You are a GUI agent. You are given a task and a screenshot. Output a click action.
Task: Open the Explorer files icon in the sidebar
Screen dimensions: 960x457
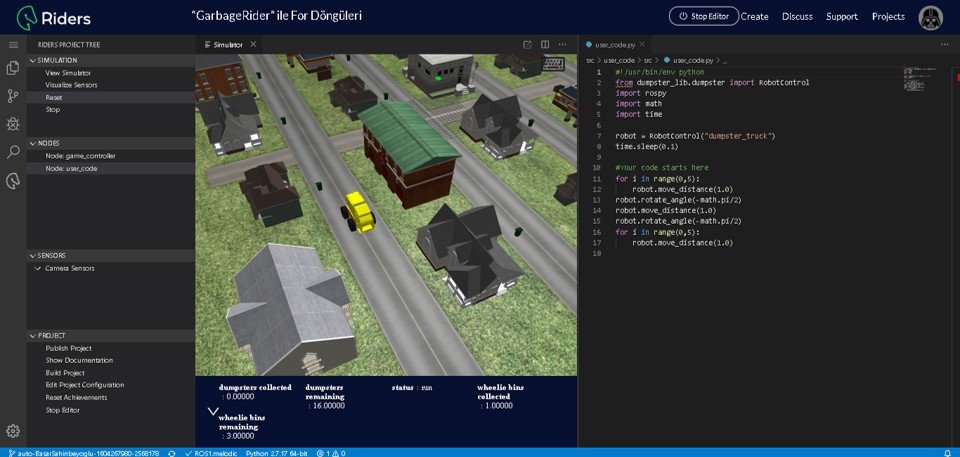[x=13, y=68]
